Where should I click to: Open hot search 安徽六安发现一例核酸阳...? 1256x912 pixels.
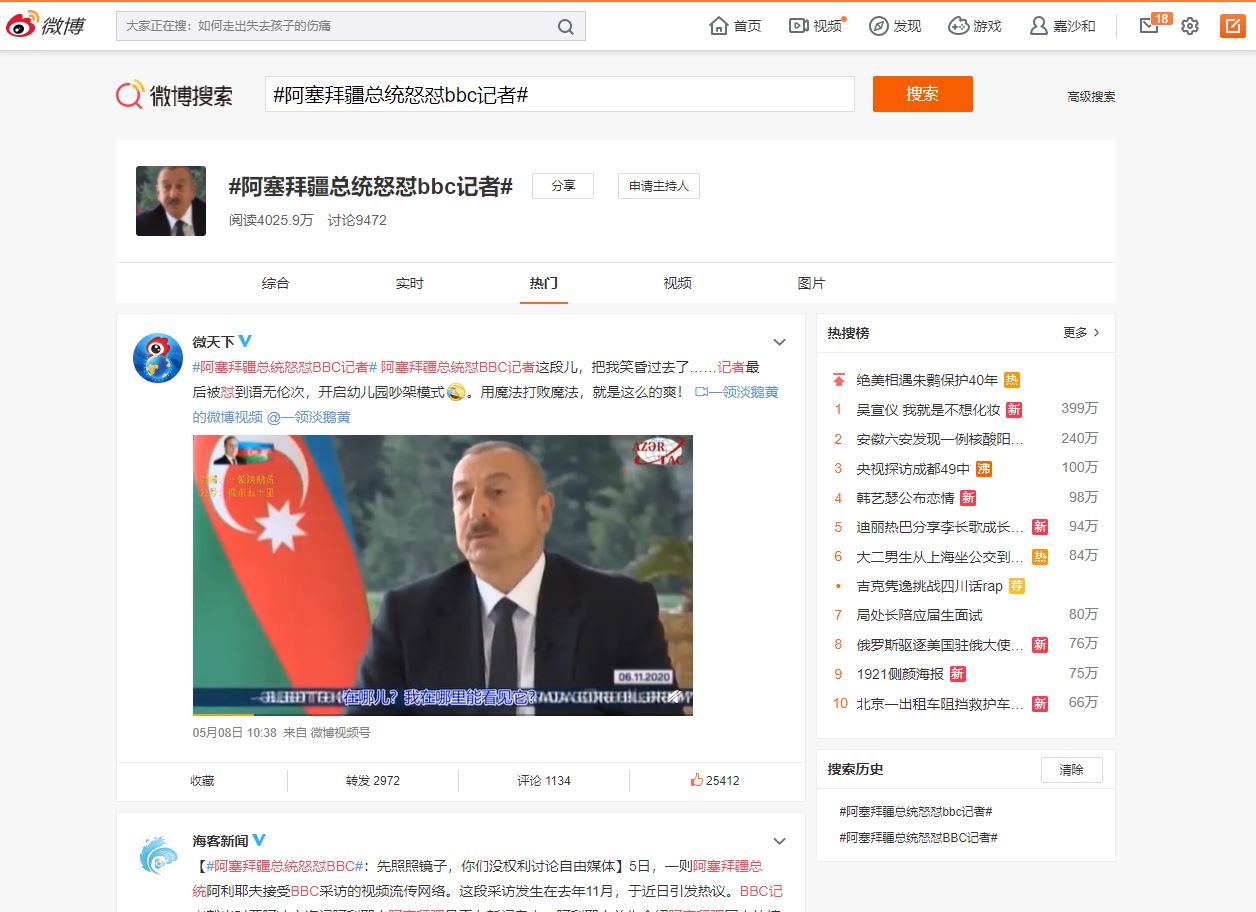[940, 438]
